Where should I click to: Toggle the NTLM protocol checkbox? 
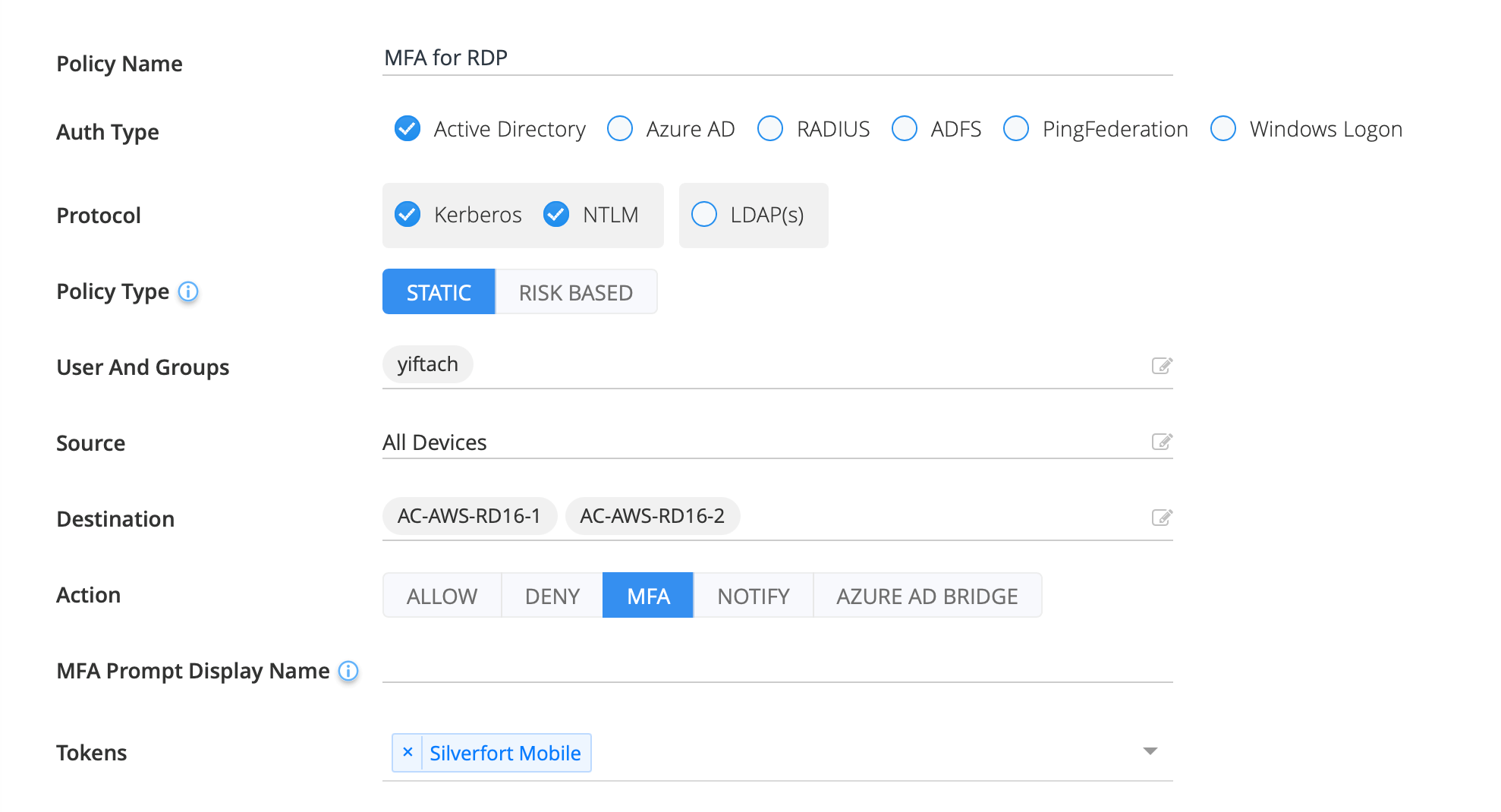[x=556, y=215]
